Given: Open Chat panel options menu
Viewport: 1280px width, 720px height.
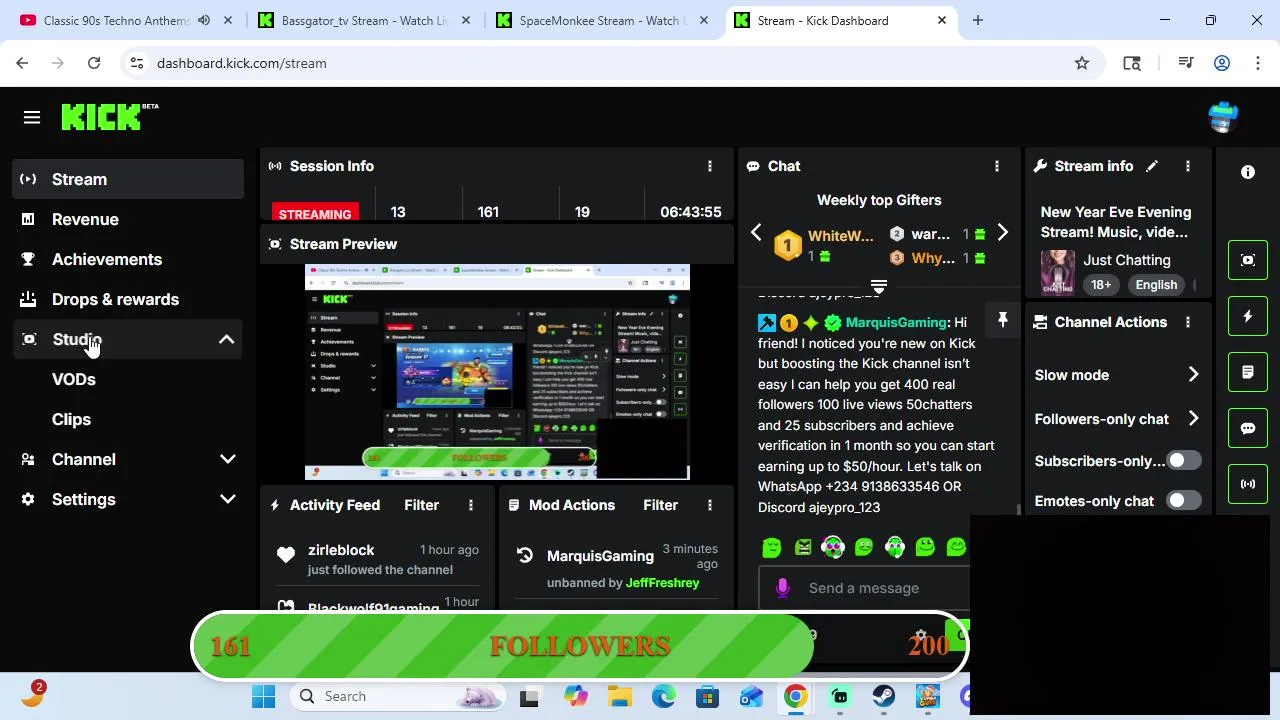Looking at the screenshot, I should coord(996,166).
